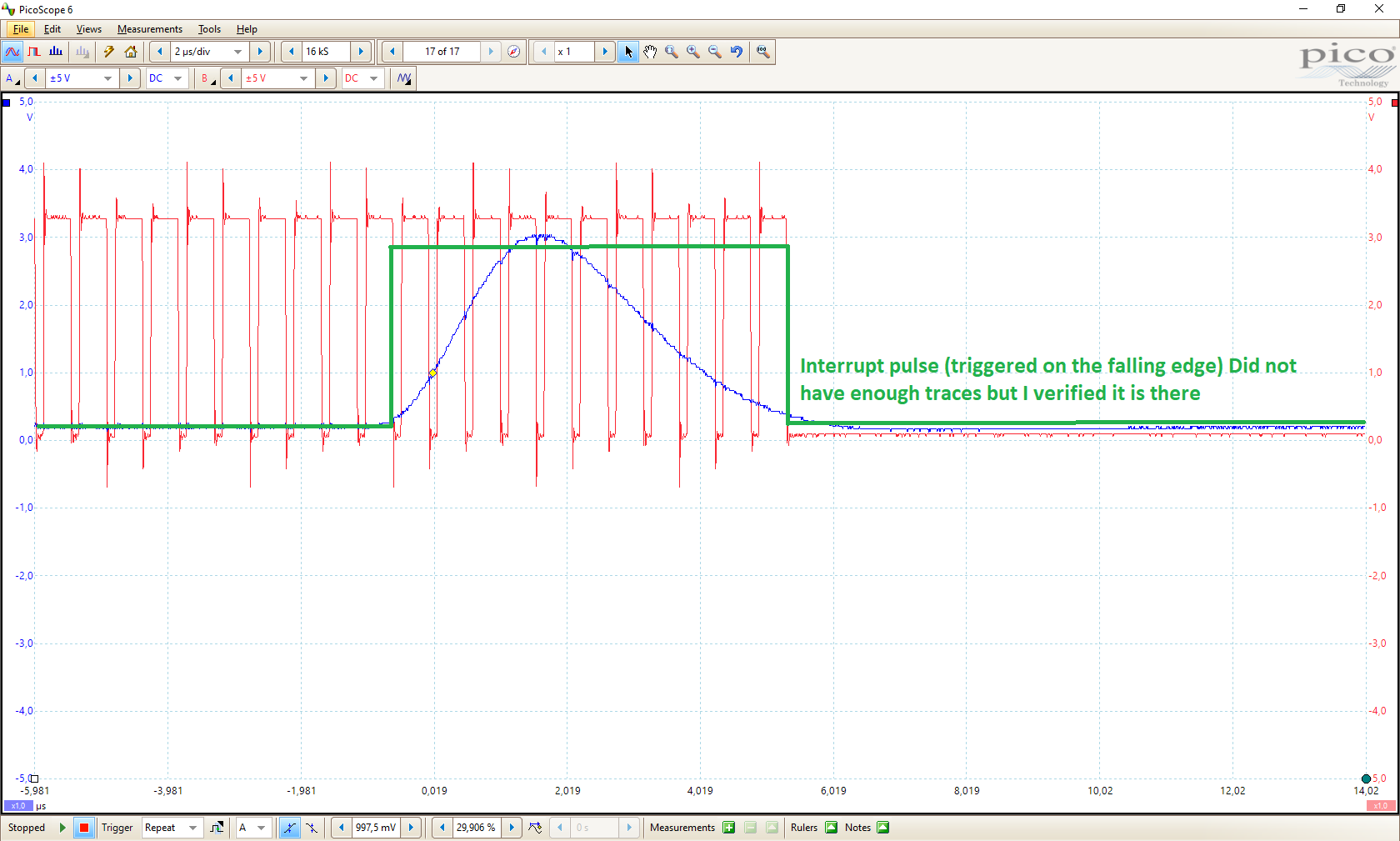Increase pre-trigger 29,906 %
This screenshot has height=841, width=1400.
click(512, 828)
